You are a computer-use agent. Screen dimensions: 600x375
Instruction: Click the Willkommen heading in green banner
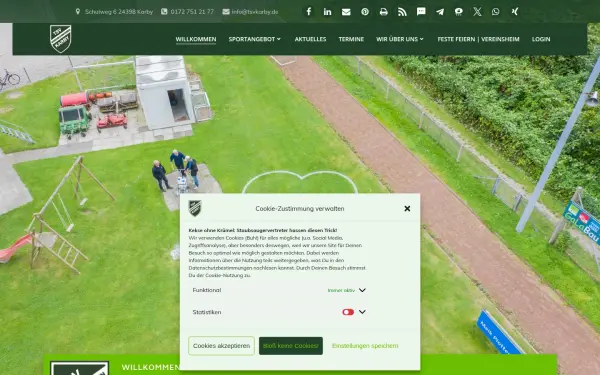click(x=151, y=367)
